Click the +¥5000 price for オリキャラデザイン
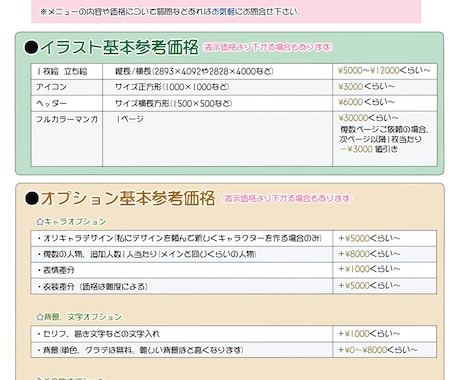Image resolution: width=460 pixels, height=380 pixels. 369,238
